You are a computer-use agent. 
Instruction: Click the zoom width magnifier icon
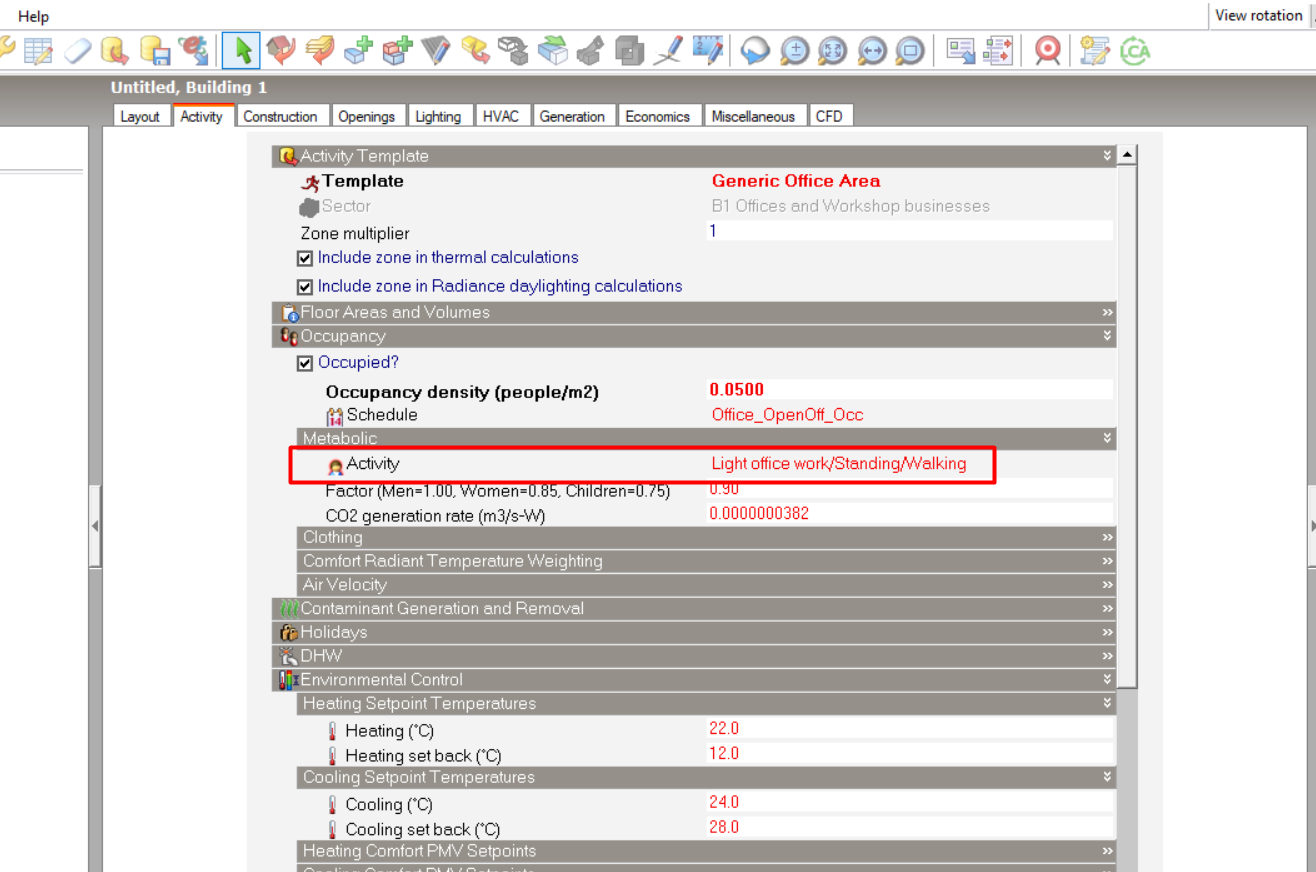tap(871, 50)
